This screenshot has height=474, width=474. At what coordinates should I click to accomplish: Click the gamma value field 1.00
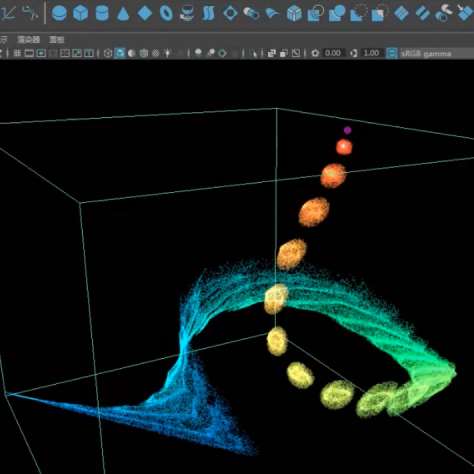pyautogui.click(x=371, y=53)
